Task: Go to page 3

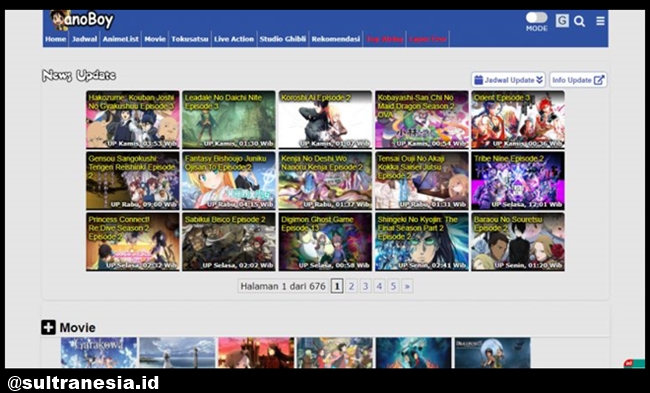Action: click(365, 286)
